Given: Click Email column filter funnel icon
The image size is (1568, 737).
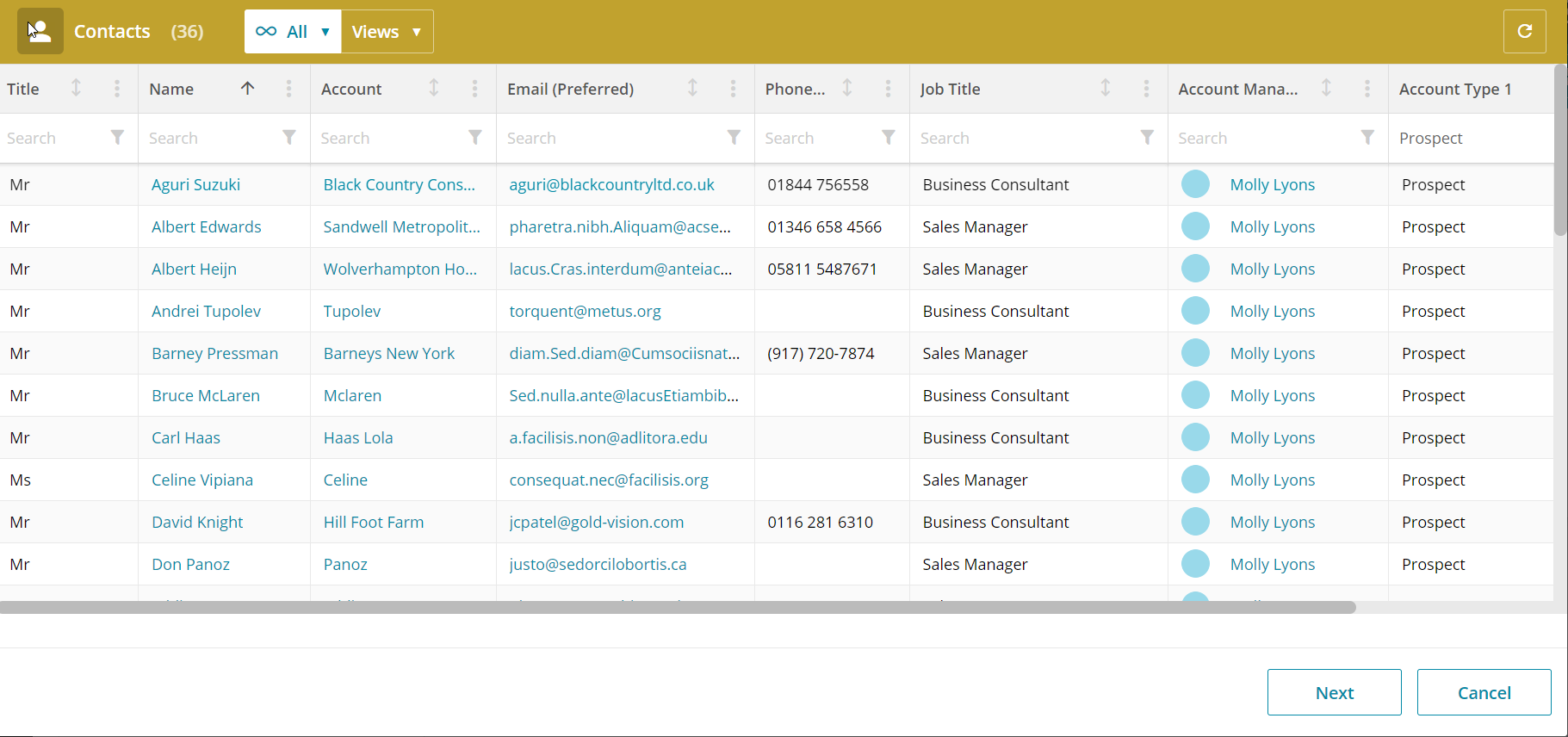Looking at the screenshot, I should click(x=734, y=137).
